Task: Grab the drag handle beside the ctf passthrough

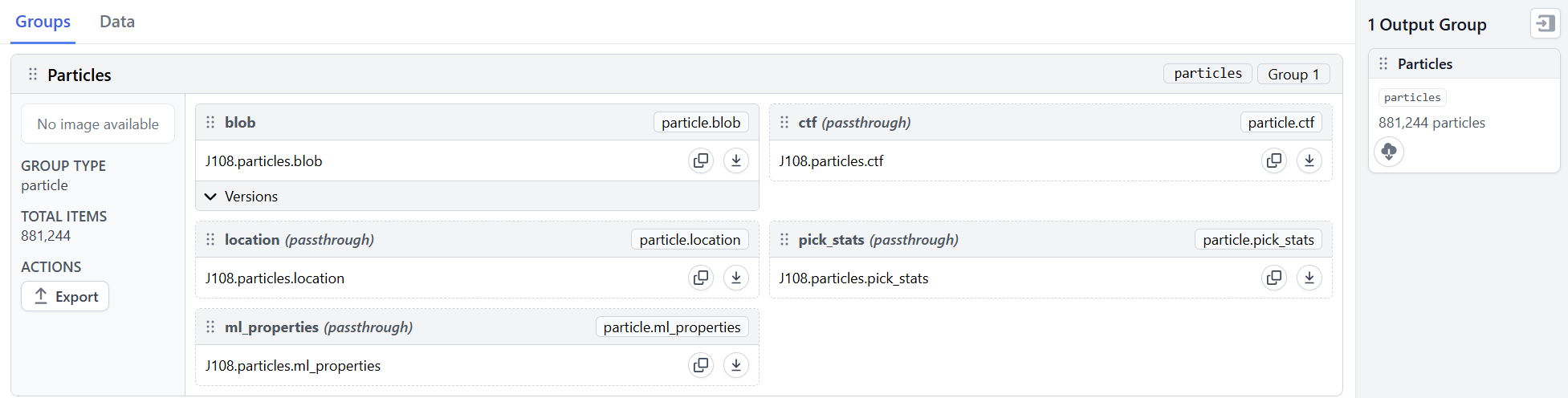Action: 784,122
